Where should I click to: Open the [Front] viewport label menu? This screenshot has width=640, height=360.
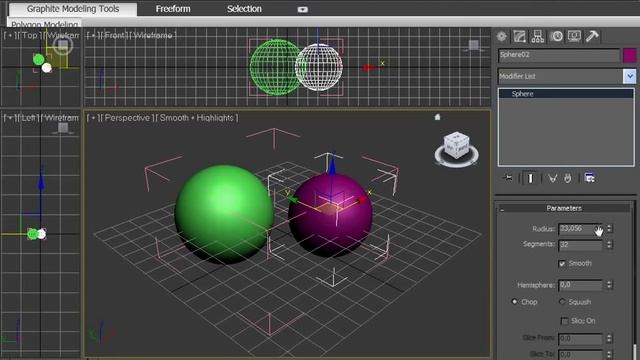coord(114,36)
